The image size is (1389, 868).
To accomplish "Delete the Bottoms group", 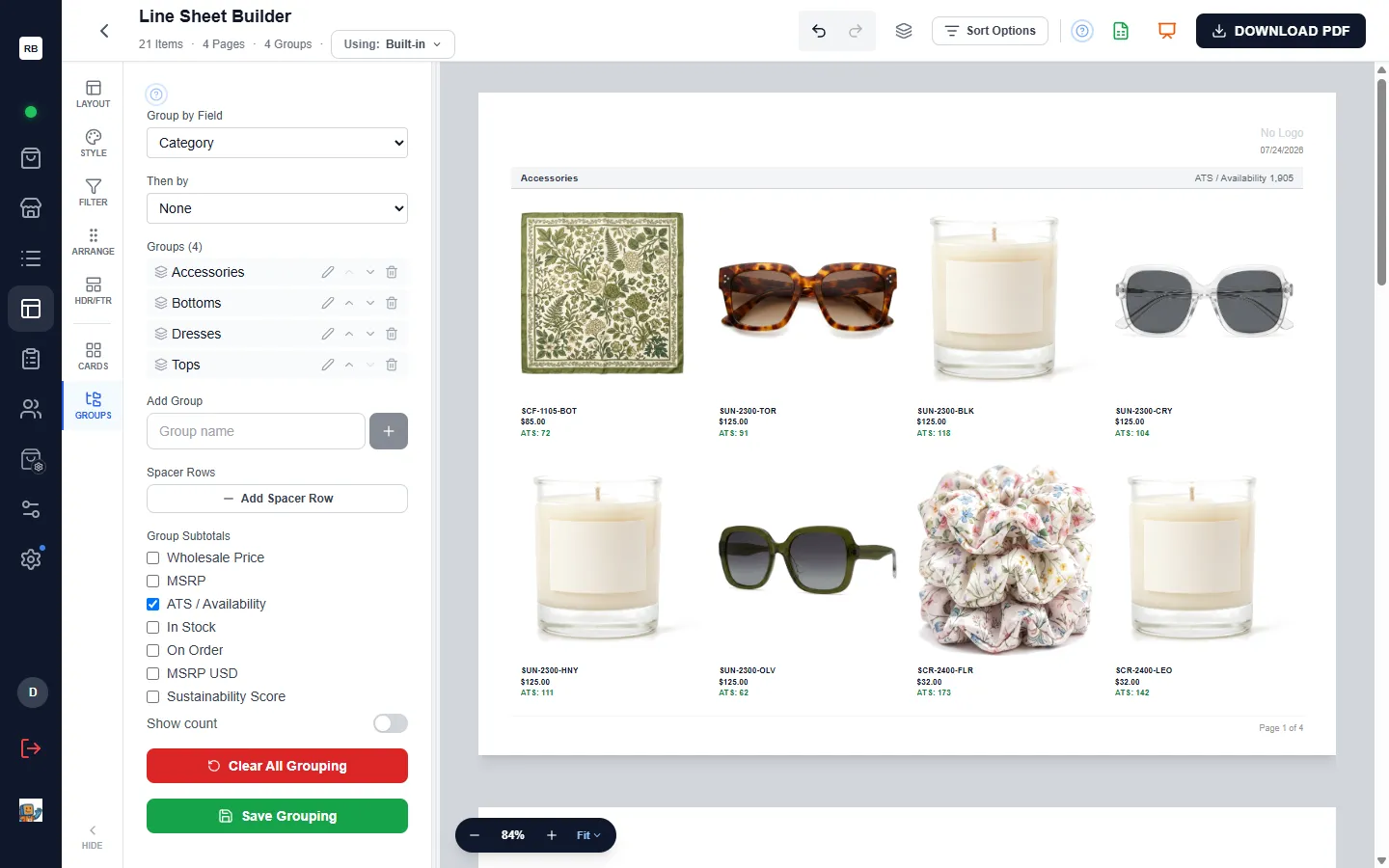I will (x=392, y=303).
